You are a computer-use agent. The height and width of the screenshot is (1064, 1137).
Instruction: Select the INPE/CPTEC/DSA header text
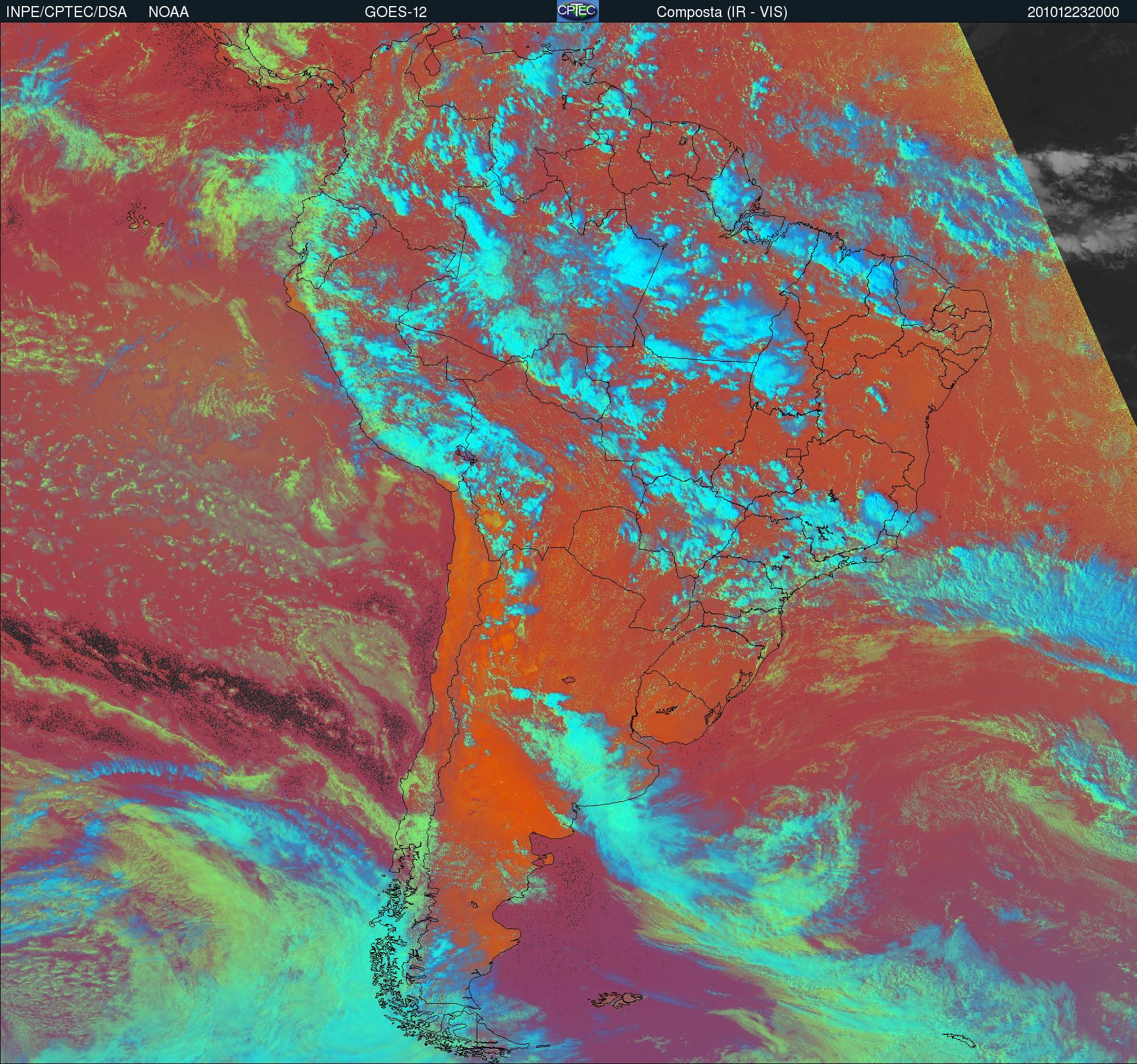pos(66,12)
